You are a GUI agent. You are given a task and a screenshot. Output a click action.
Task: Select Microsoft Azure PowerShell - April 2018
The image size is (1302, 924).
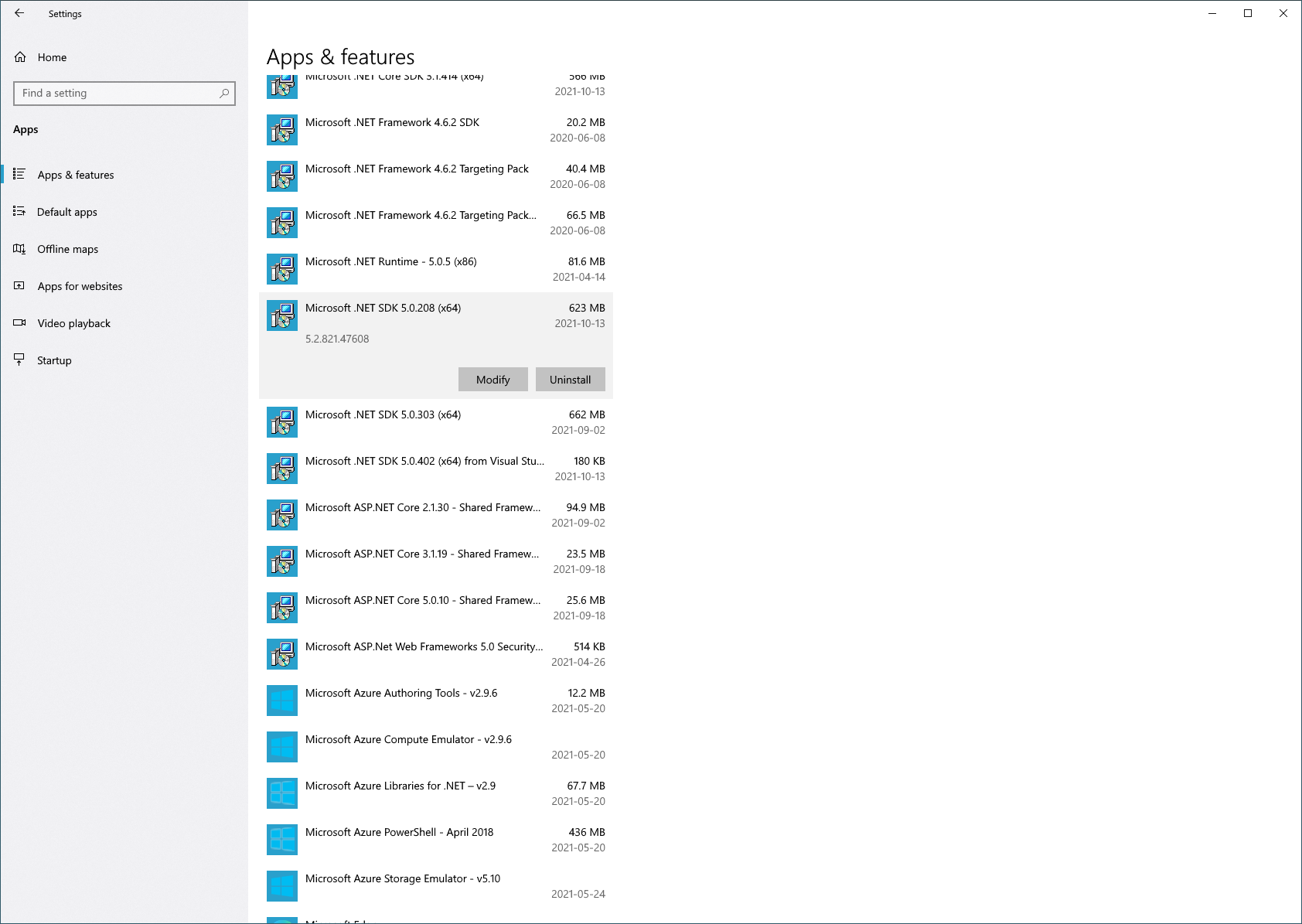point(436,840)
